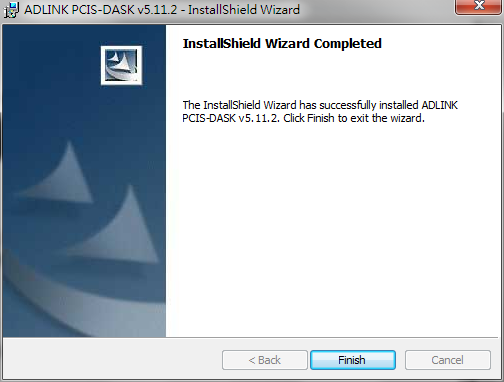Click the dark blue banner area beside logo

tap(50, 67)
